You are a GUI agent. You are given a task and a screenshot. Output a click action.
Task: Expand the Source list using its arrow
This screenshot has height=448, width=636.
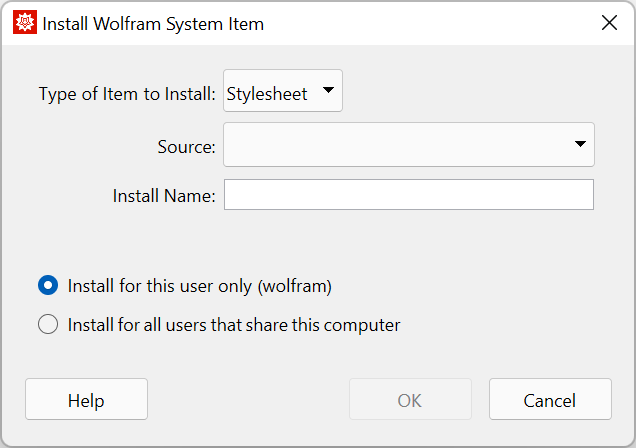coord(580,144)
